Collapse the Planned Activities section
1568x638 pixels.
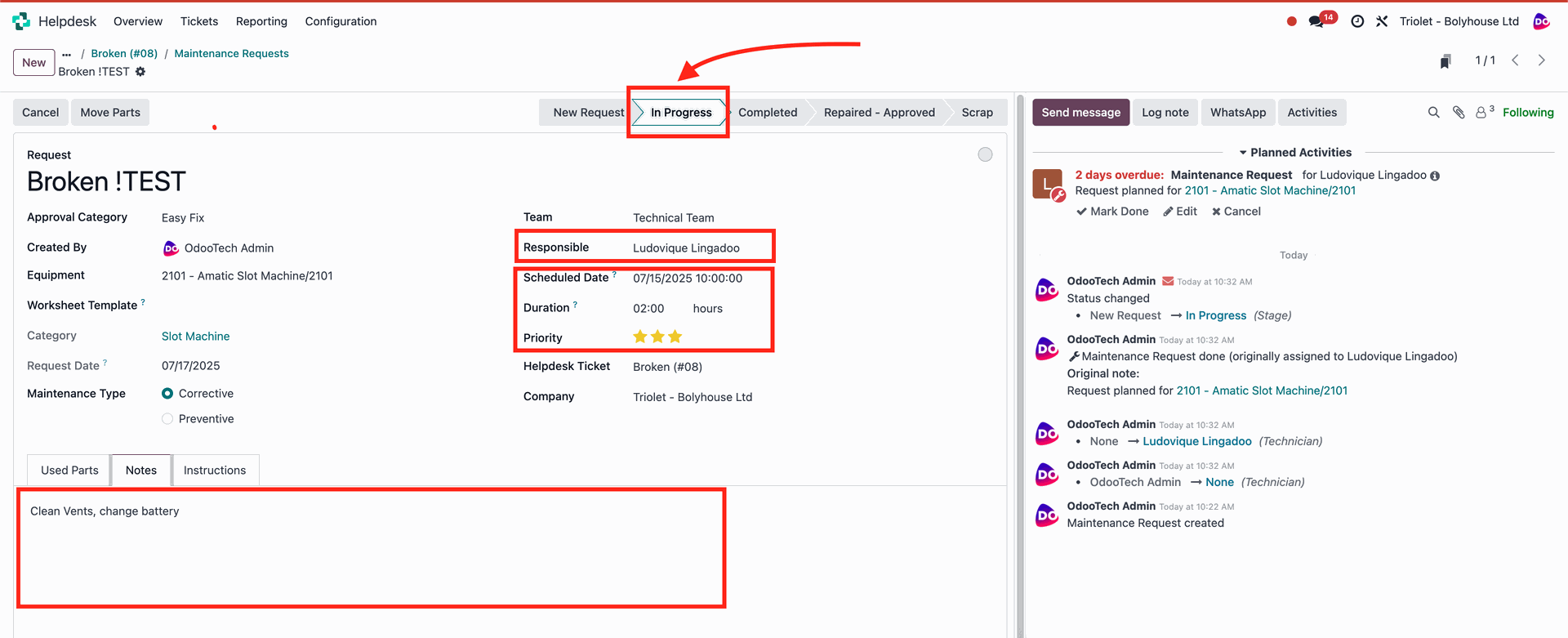click(1294, 153)
